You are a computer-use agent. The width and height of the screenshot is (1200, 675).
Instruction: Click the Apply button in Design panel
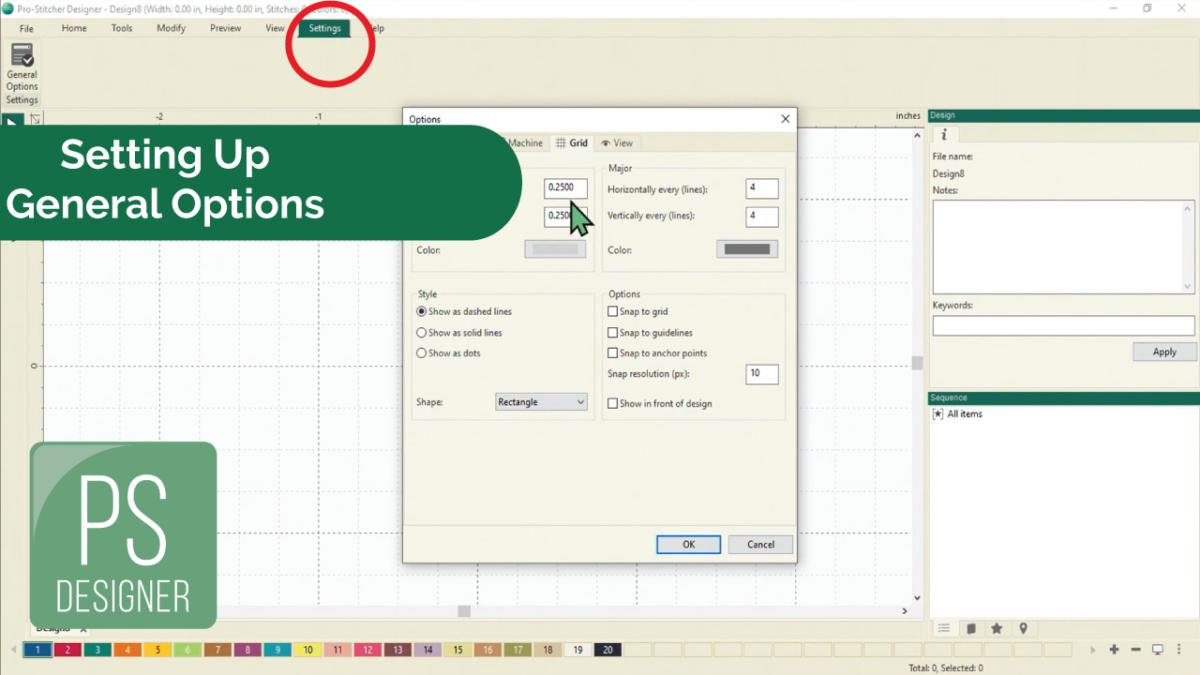[x=1164, y=352]
